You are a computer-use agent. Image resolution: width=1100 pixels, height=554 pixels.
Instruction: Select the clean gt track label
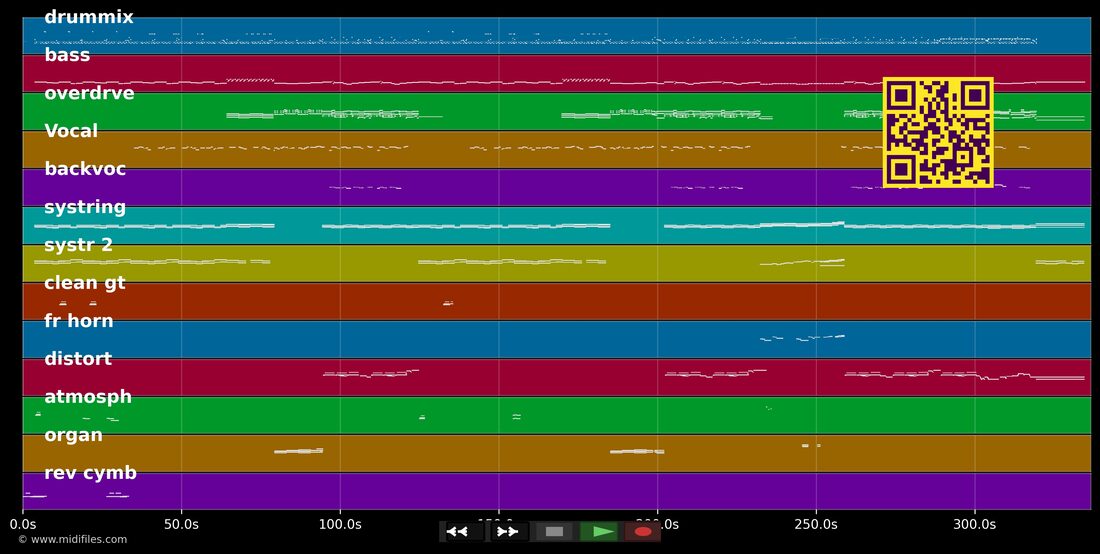[85, 283]
